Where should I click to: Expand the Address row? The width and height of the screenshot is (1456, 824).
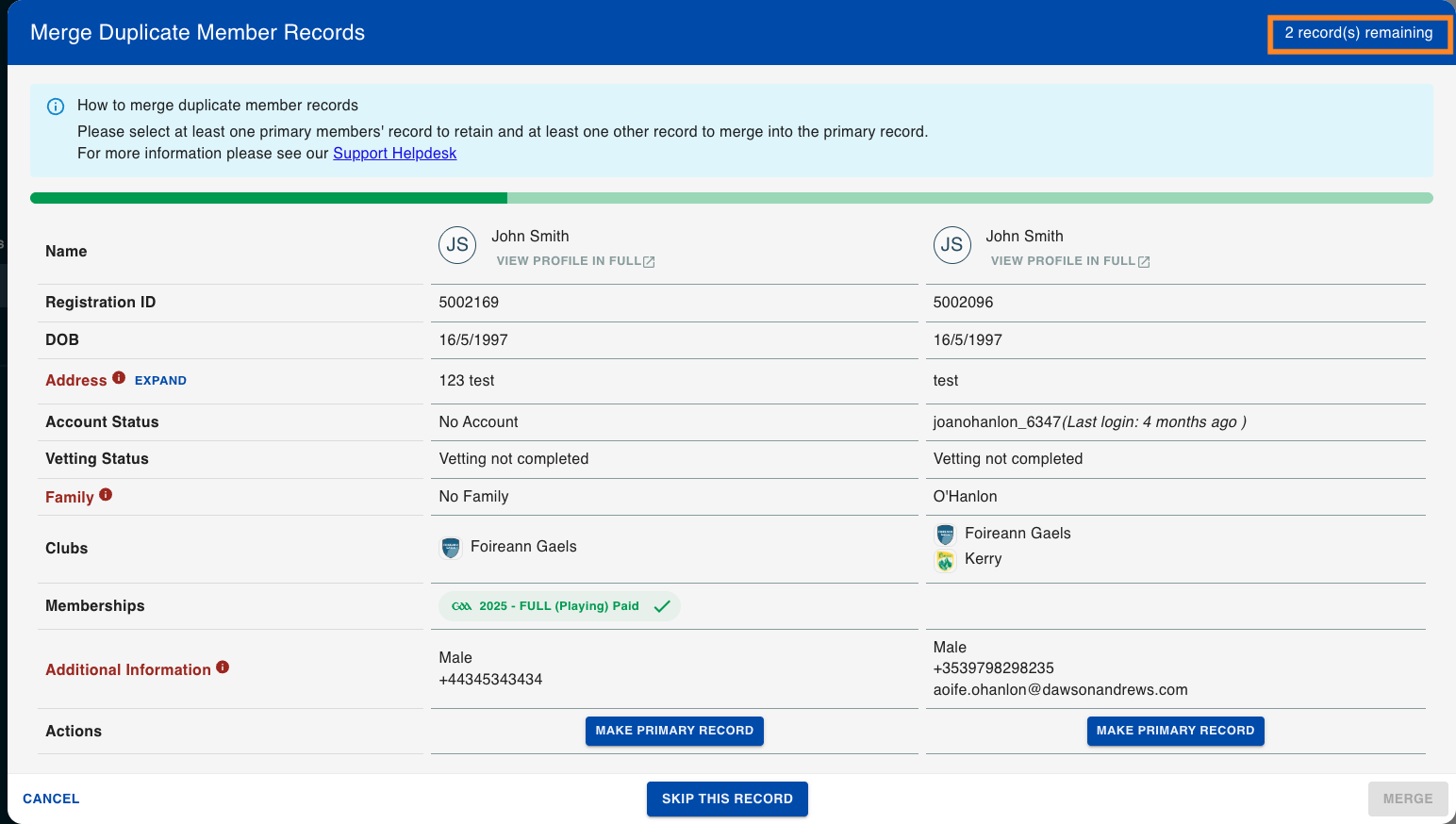(160, 381)
